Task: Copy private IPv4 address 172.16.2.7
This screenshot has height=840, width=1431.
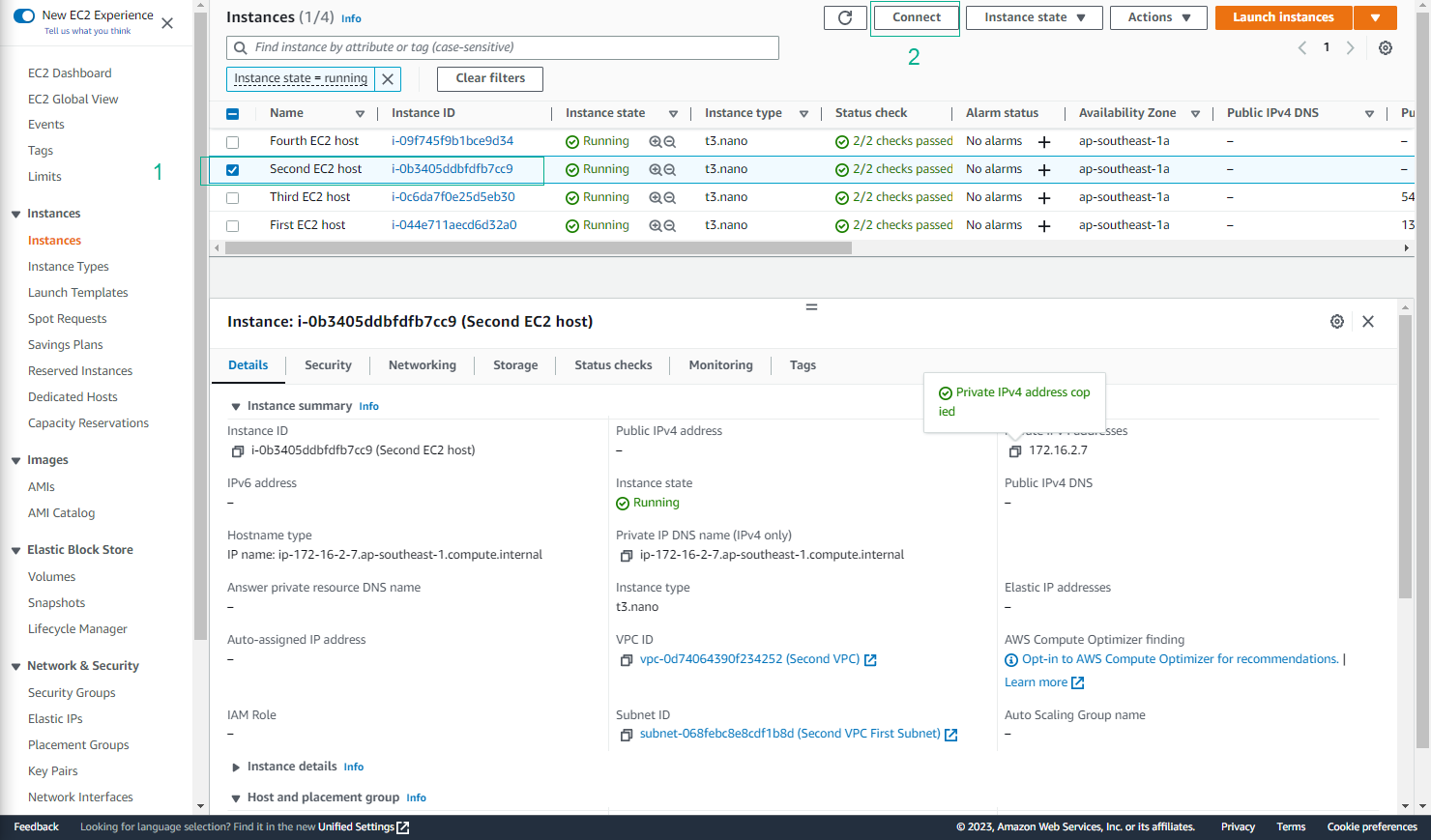Action: [x=1015, y=451]
